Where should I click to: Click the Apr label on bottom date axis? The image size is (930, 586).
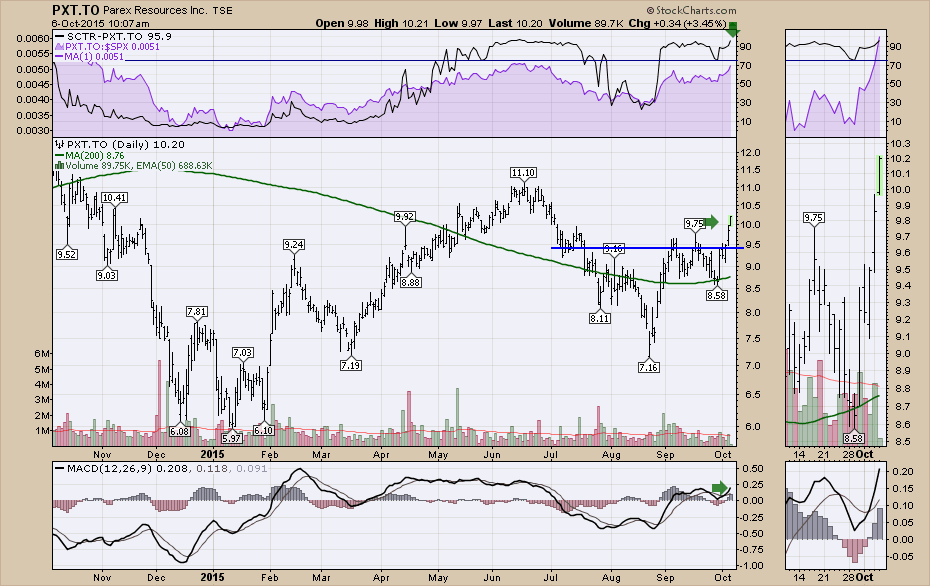tap(381, 577)
